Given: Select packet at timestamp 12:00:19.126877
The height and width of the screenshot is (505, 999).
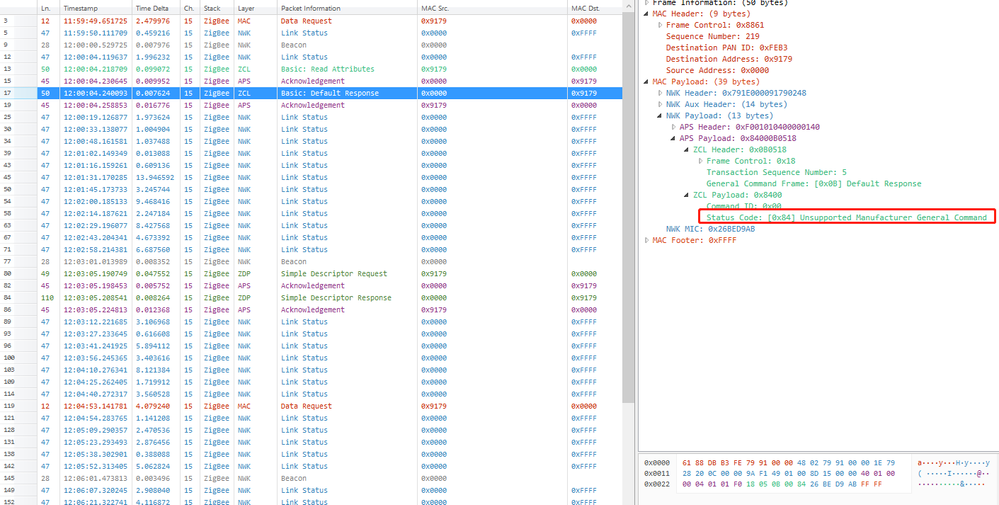Looking at the screenshot, I should click(311, 117).
